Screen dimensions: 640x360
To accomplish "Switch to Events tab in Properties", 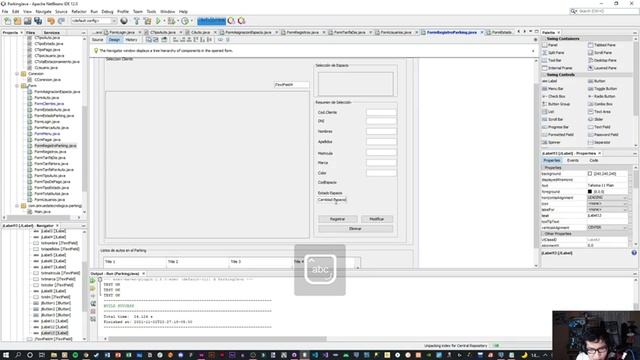I will click(573, 160).
